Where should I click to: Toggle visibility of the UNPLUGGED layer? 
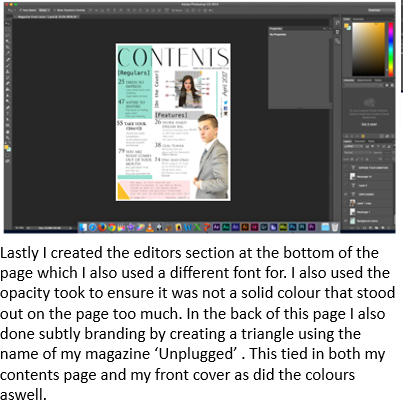[x=345, y=194]
